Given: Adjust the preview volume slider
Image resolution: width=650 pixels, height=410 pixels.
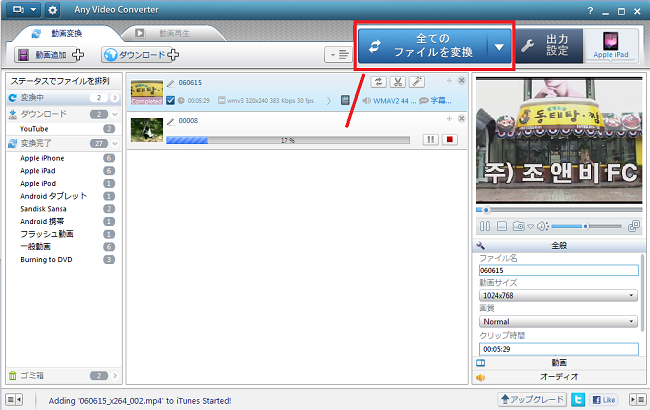Looking at the screenshot, I should [586, 226].
